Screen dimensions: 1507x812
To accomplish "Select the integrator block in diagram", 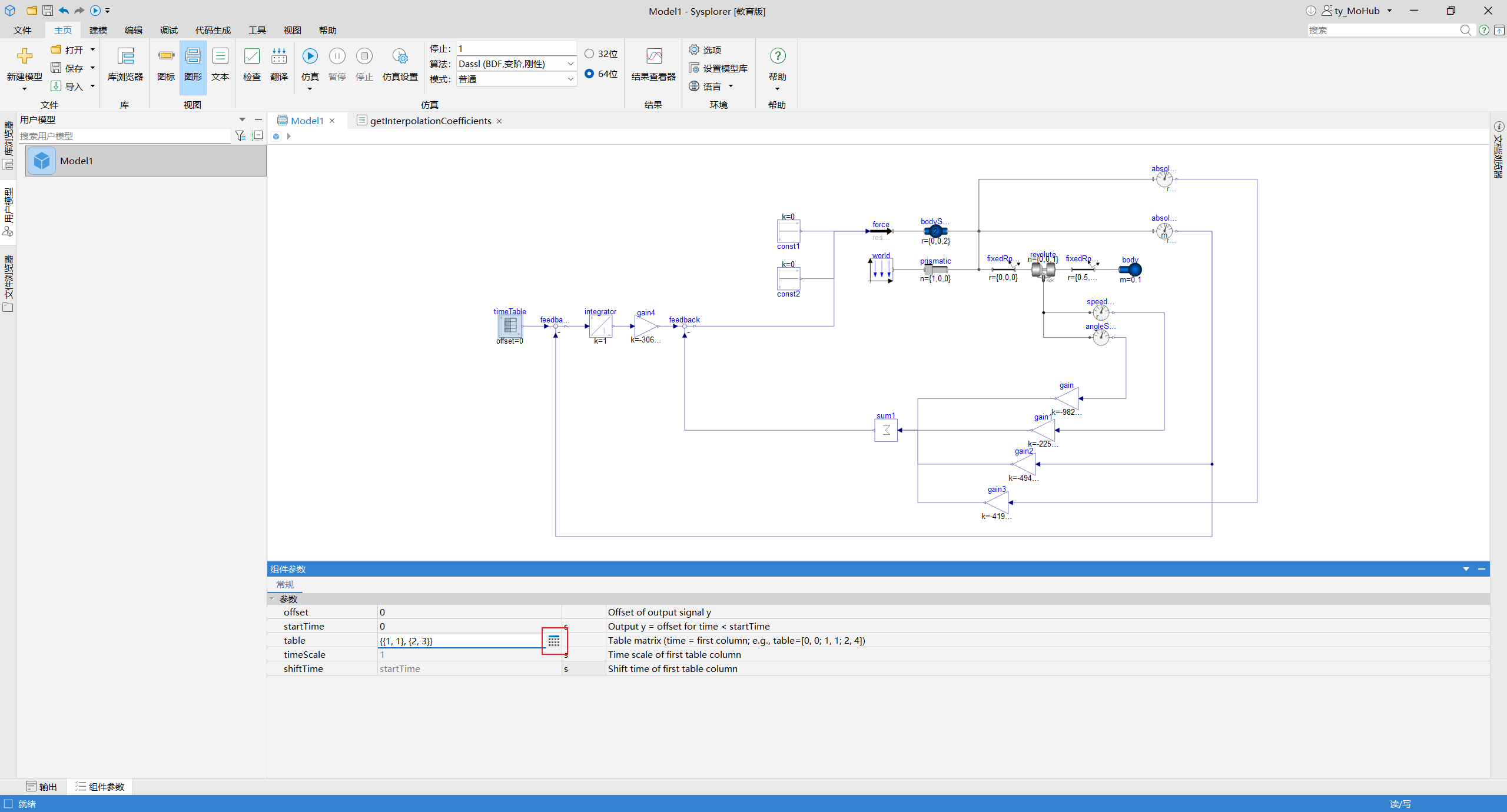I will pos(600,326).
